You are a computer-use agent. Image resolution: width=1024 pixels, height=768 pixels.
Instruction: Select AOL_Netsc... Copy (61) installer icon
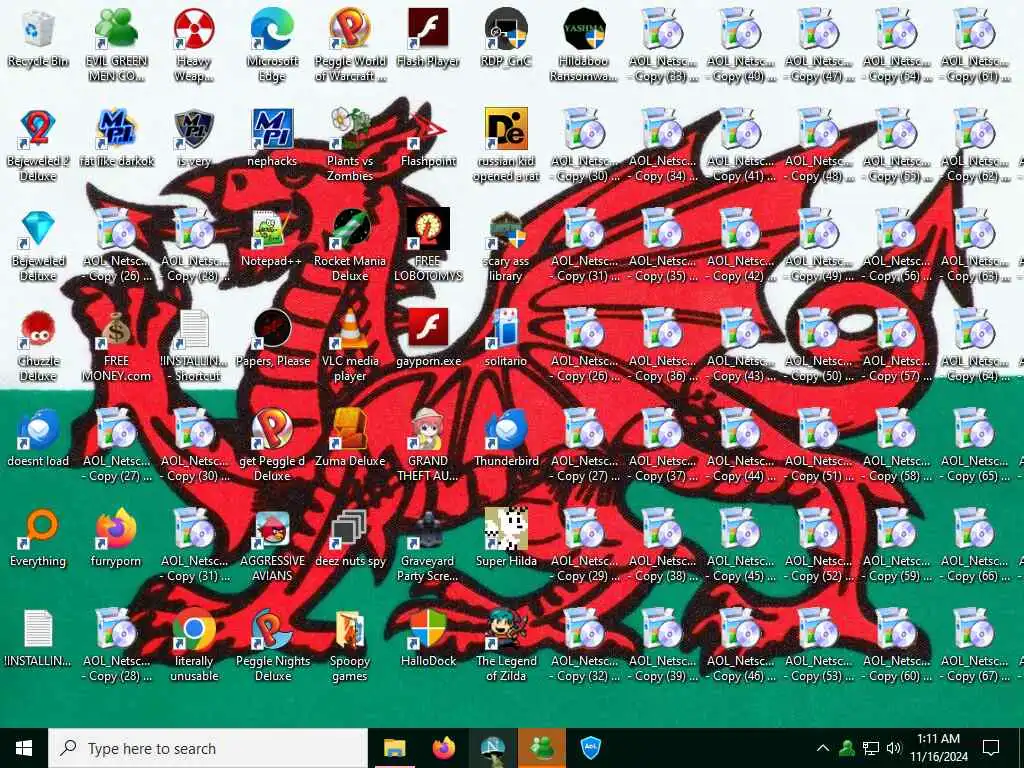click(974, 30)
